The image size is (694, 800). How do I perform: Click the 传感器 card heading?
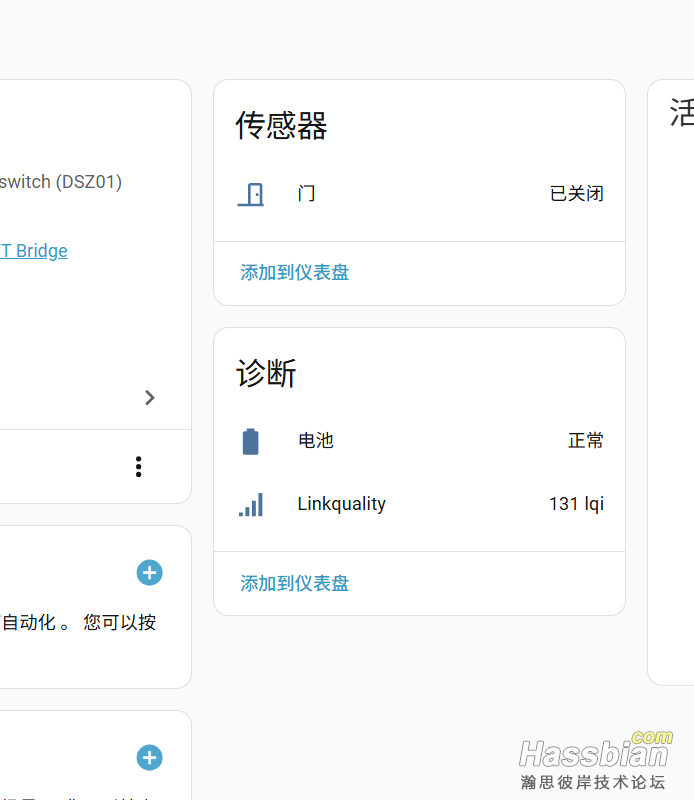click(282, 126)
